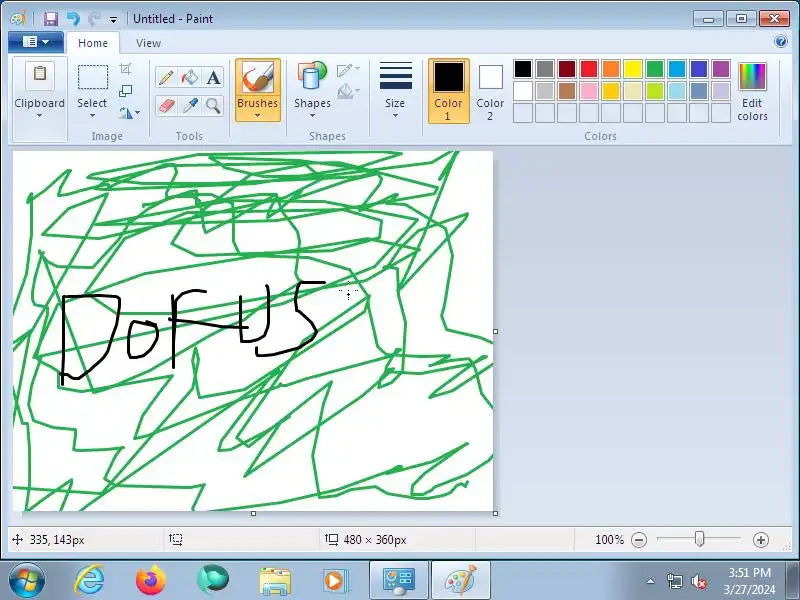Viewport: 800px width, 600px height.
Task: Click Paint application icon in title bar
Action: tap(18, 19)
